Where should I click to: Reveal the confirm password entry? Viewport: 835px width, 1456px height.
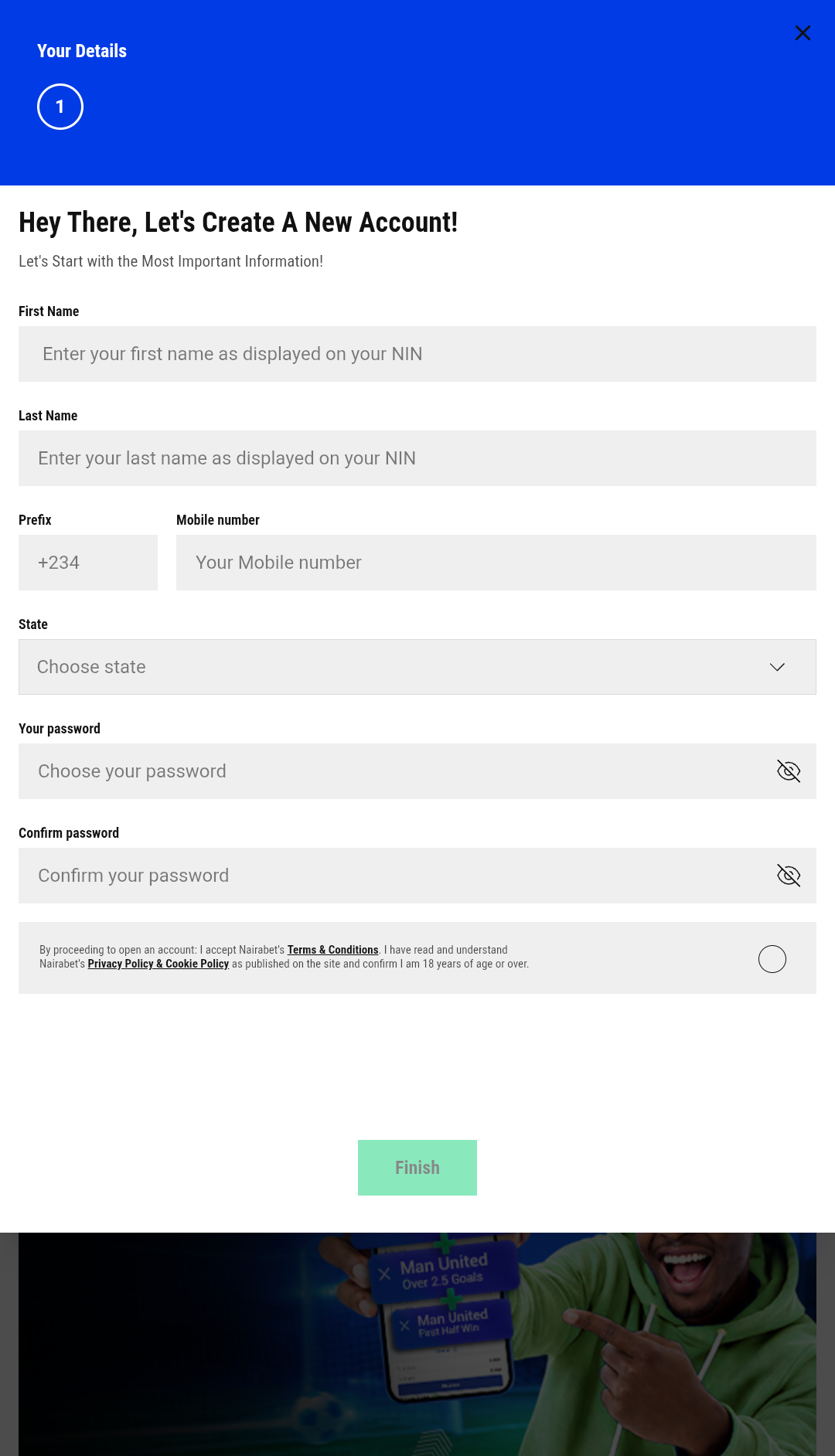pyautogui.click(x=789, y=875)
